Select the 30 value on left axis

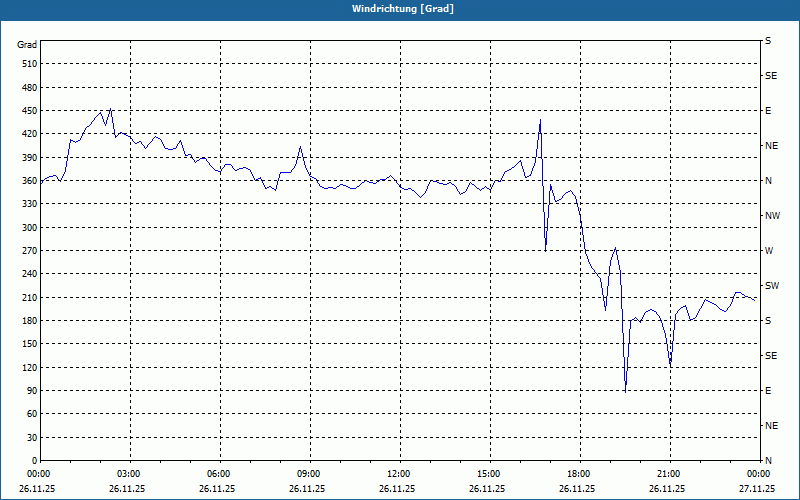click(32, 437)
